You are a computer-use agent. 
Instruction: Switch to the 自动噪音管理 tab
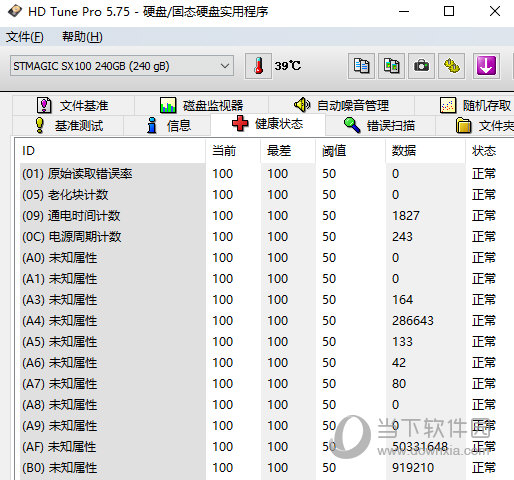pos(341,106)
